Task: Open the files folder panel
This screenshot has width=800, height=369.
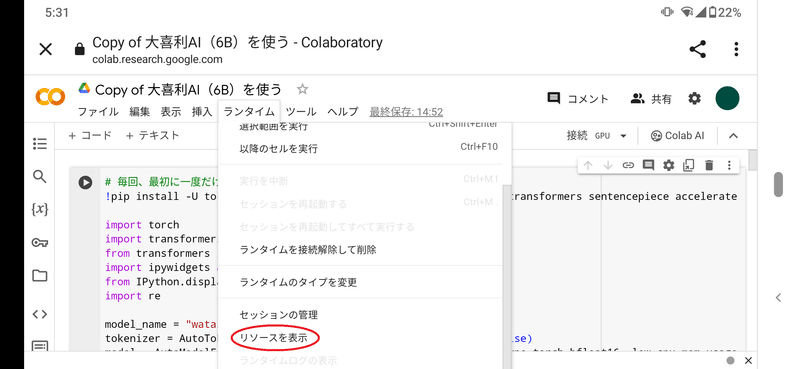Action: coord(40,276)
